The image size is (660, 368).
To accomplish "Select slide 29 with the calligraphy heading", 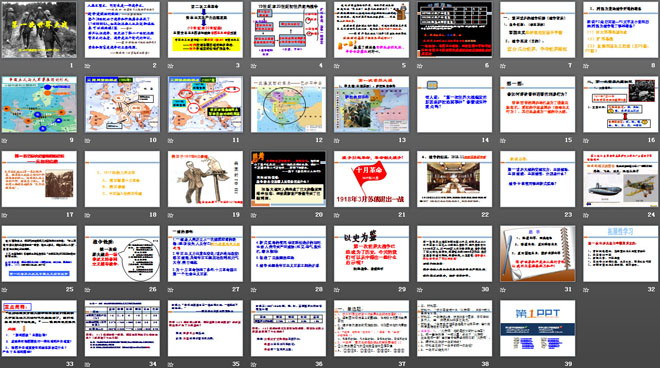I will (372, 254).
